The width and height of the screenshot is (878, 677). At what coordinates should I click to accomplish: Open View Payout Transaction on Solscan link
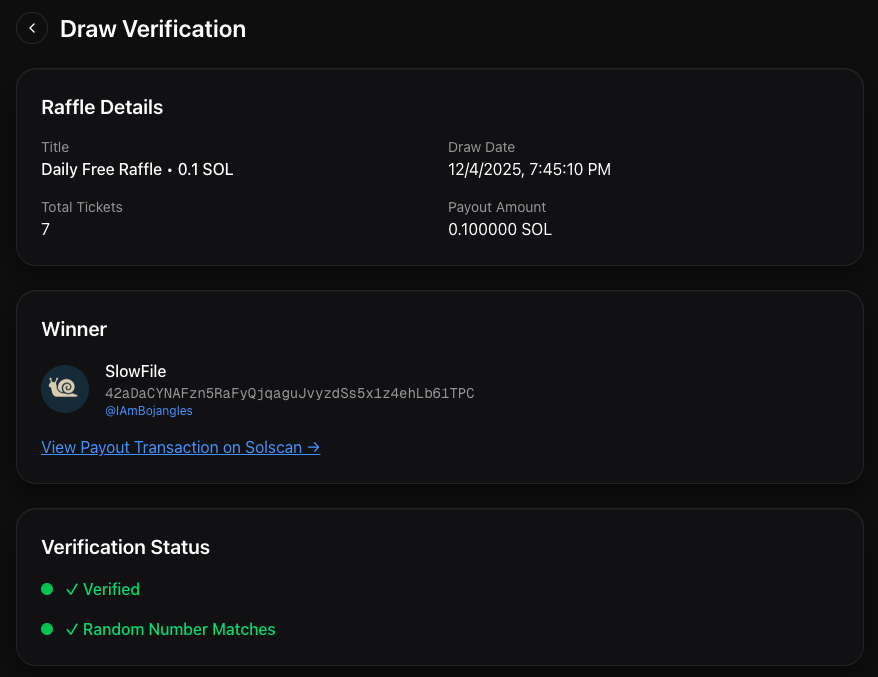(180, 447)
